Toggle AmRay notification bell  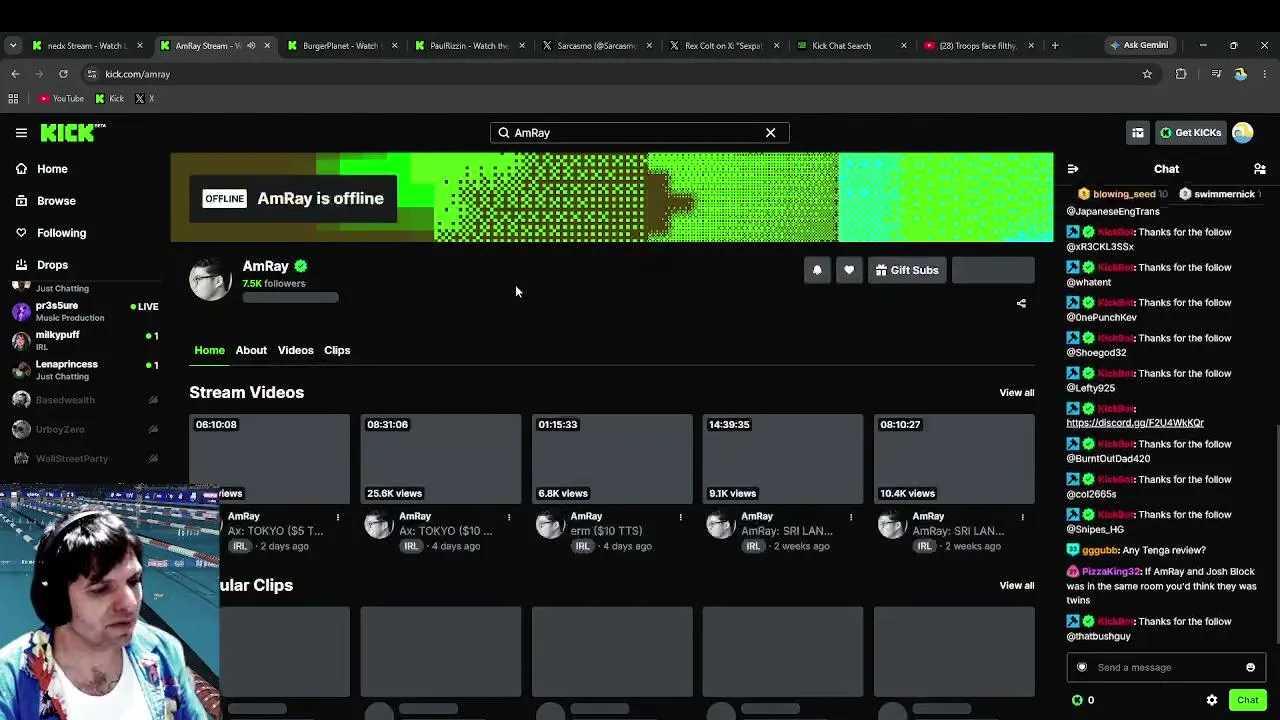coord(817,270)
